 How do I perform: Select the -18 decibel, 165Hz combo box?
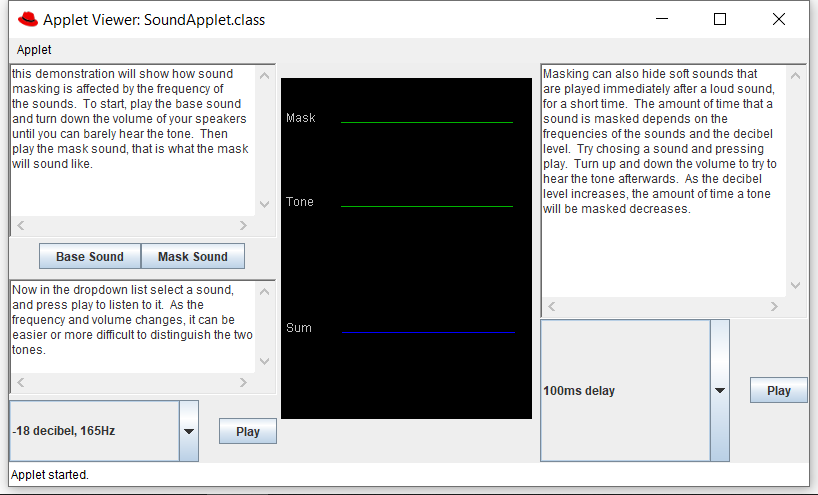(94, 431)
